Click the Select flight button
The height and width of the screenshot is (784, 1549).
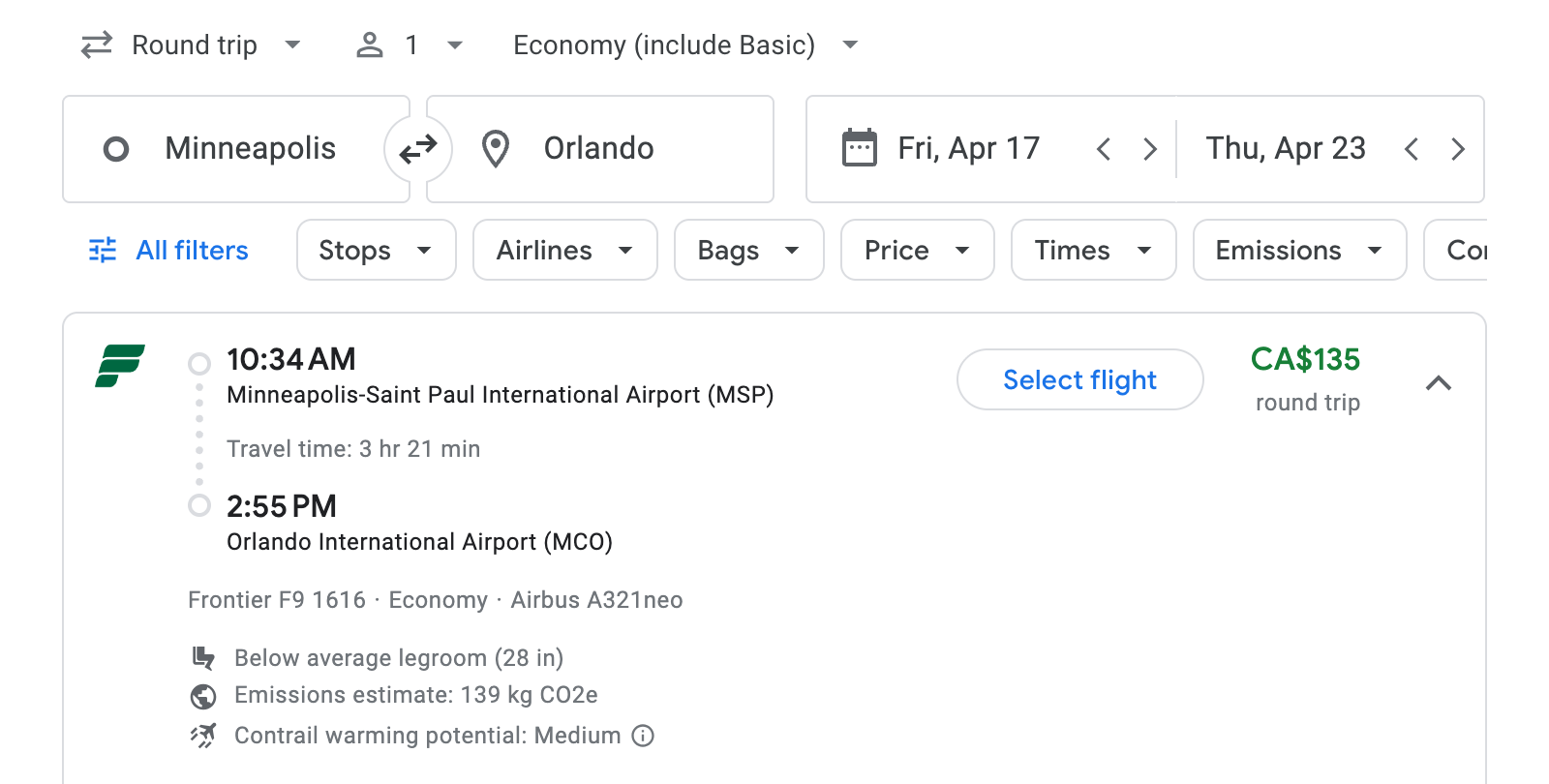[x=1079, y=379]
